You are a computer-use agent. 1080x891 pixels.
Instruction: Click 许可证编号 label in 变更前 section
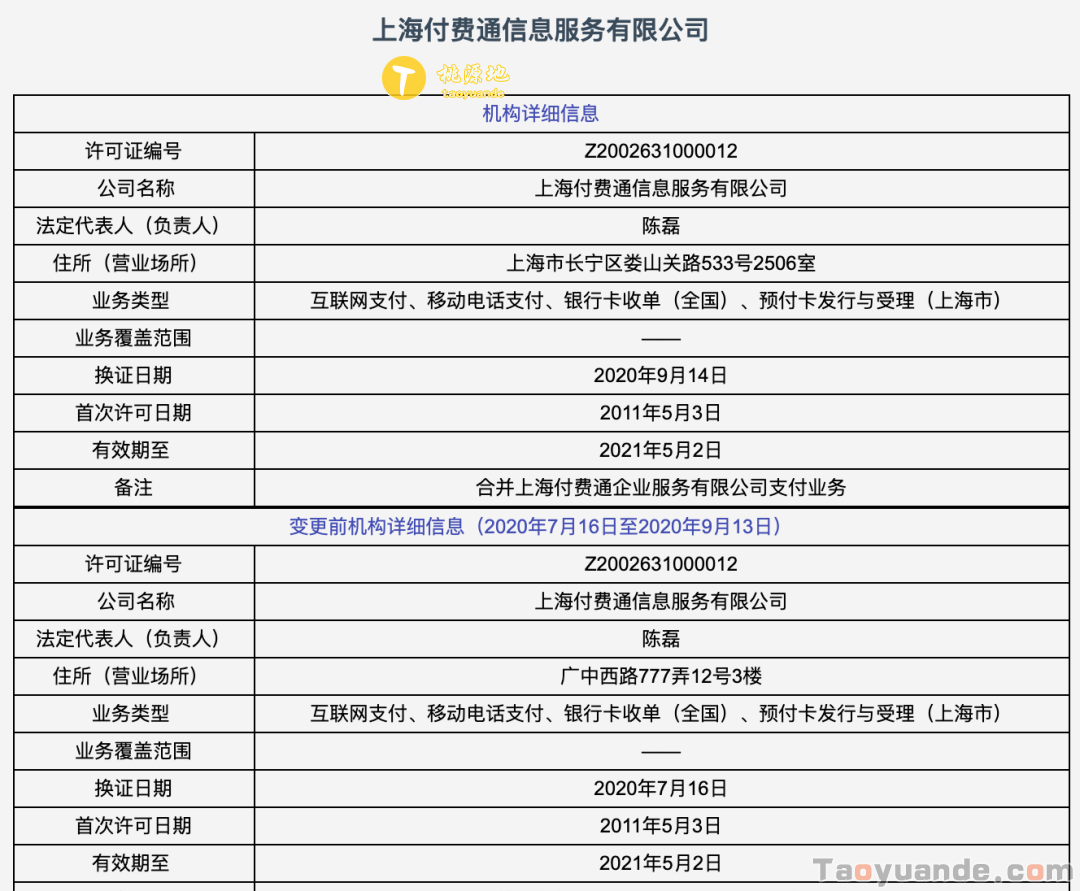tap(134, 565)
